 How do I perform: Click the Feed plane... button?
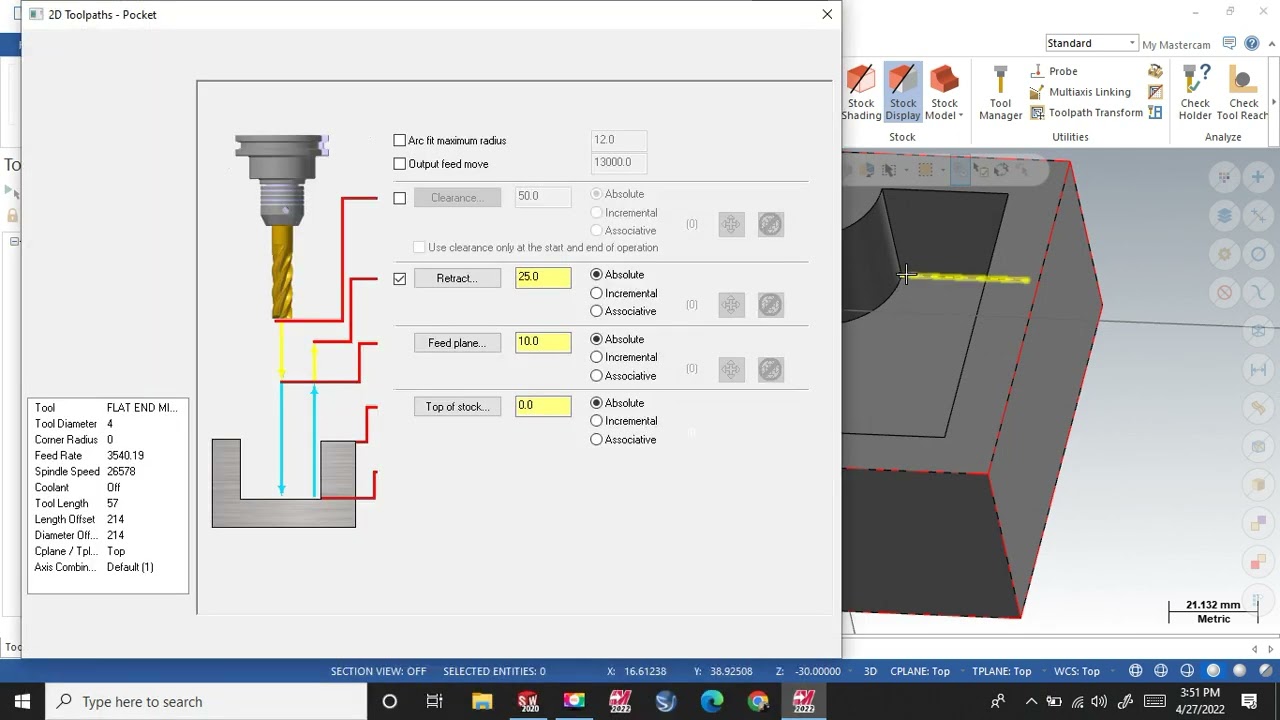457,343
